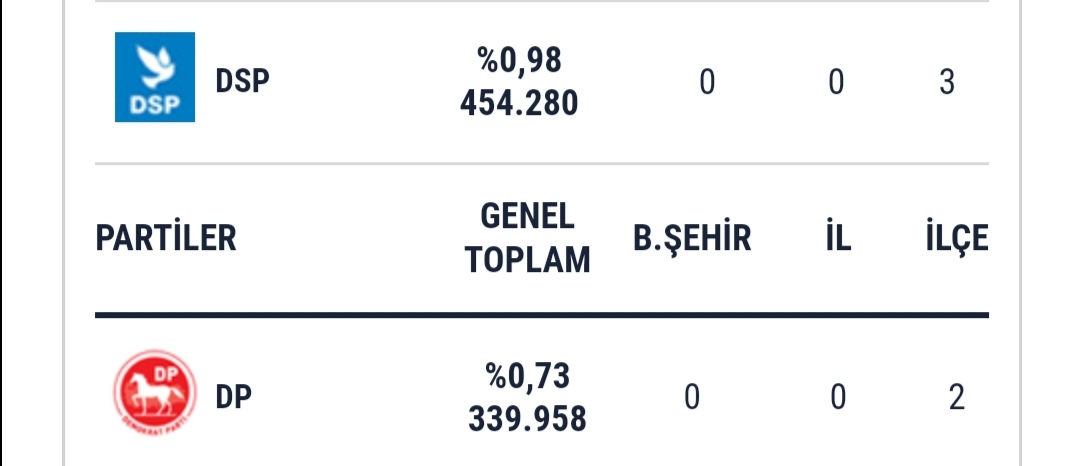Click the DP party horse logo

[x=155, y=394]
